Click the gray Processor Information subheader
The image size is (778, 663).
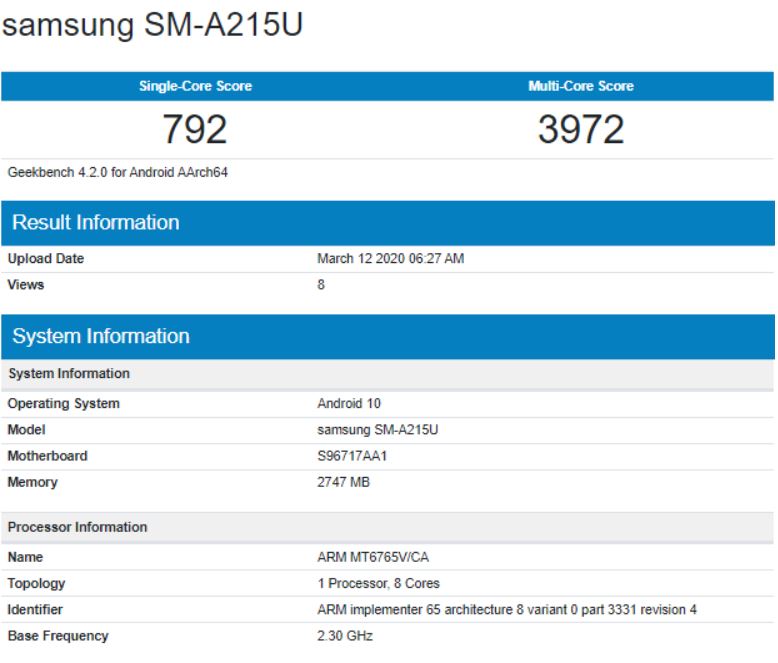(x=78, y=527)
